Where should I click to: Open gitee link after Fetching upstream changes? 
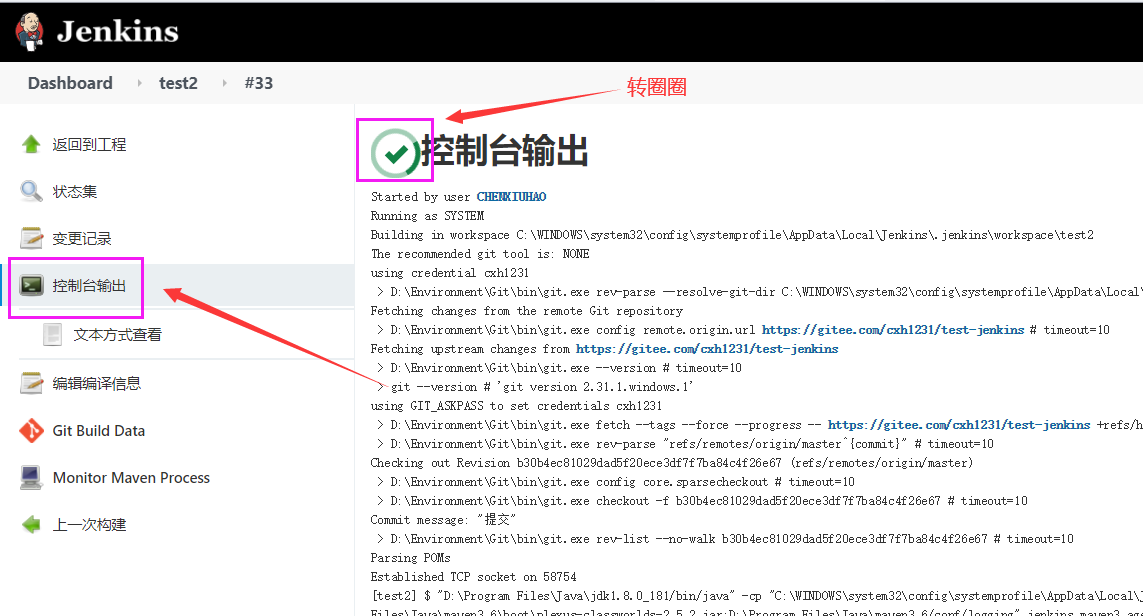tap(707, 349)
